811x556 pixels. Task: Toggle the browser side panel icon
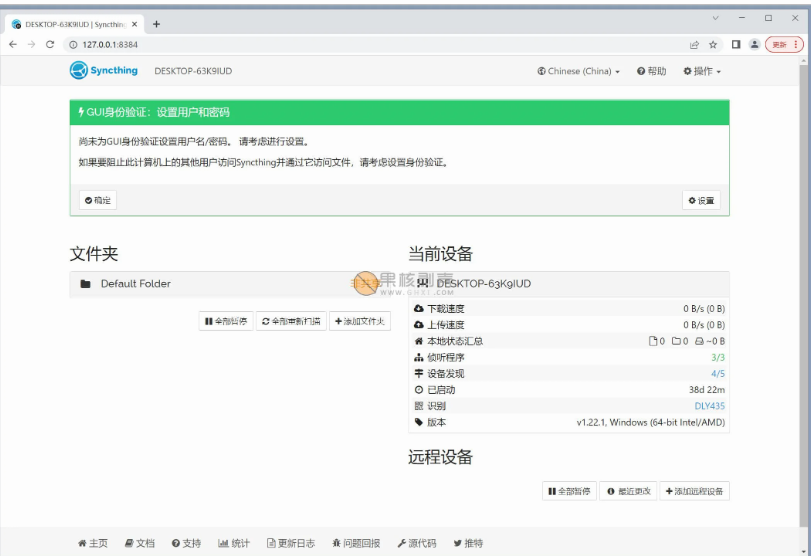pos(736,44)
